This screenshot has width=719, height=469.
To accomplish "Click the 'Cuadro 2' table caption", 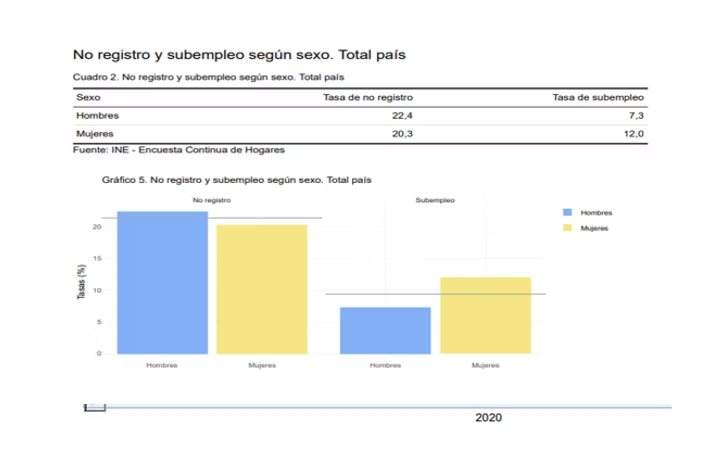I will coord(209,77).
